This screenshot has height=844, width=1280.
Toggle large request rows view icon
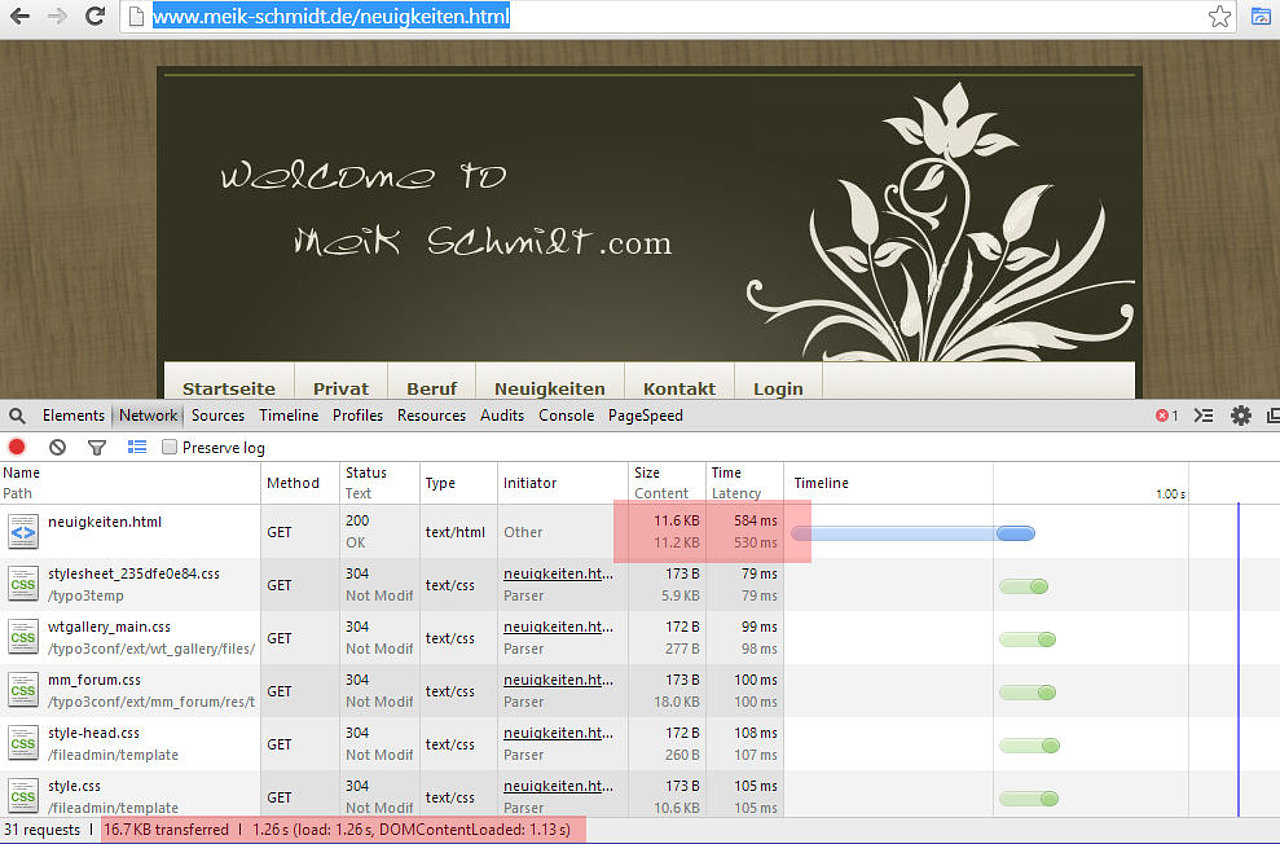click(137, 447)
